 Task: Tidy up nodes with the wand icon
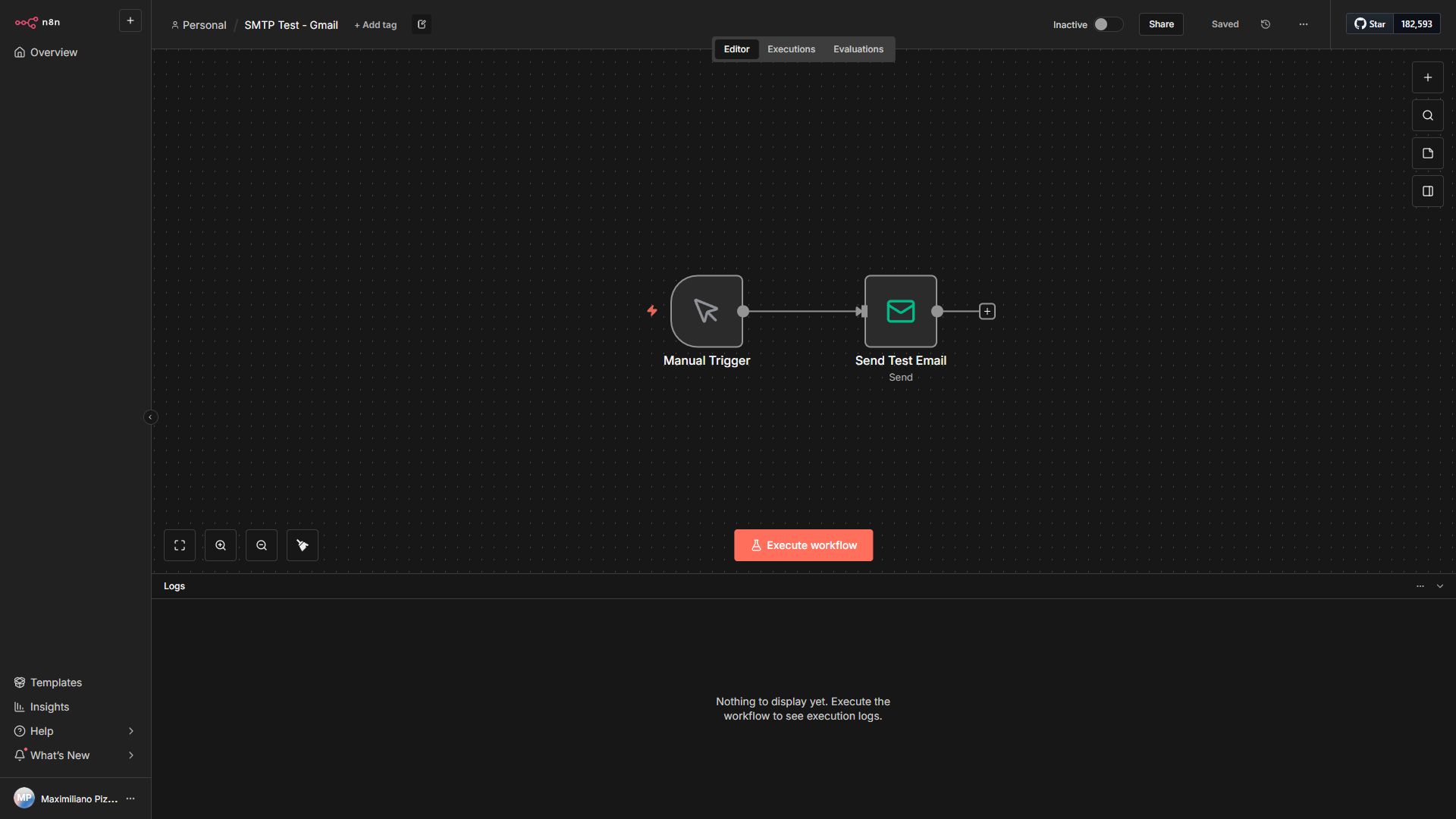point(302,544)
